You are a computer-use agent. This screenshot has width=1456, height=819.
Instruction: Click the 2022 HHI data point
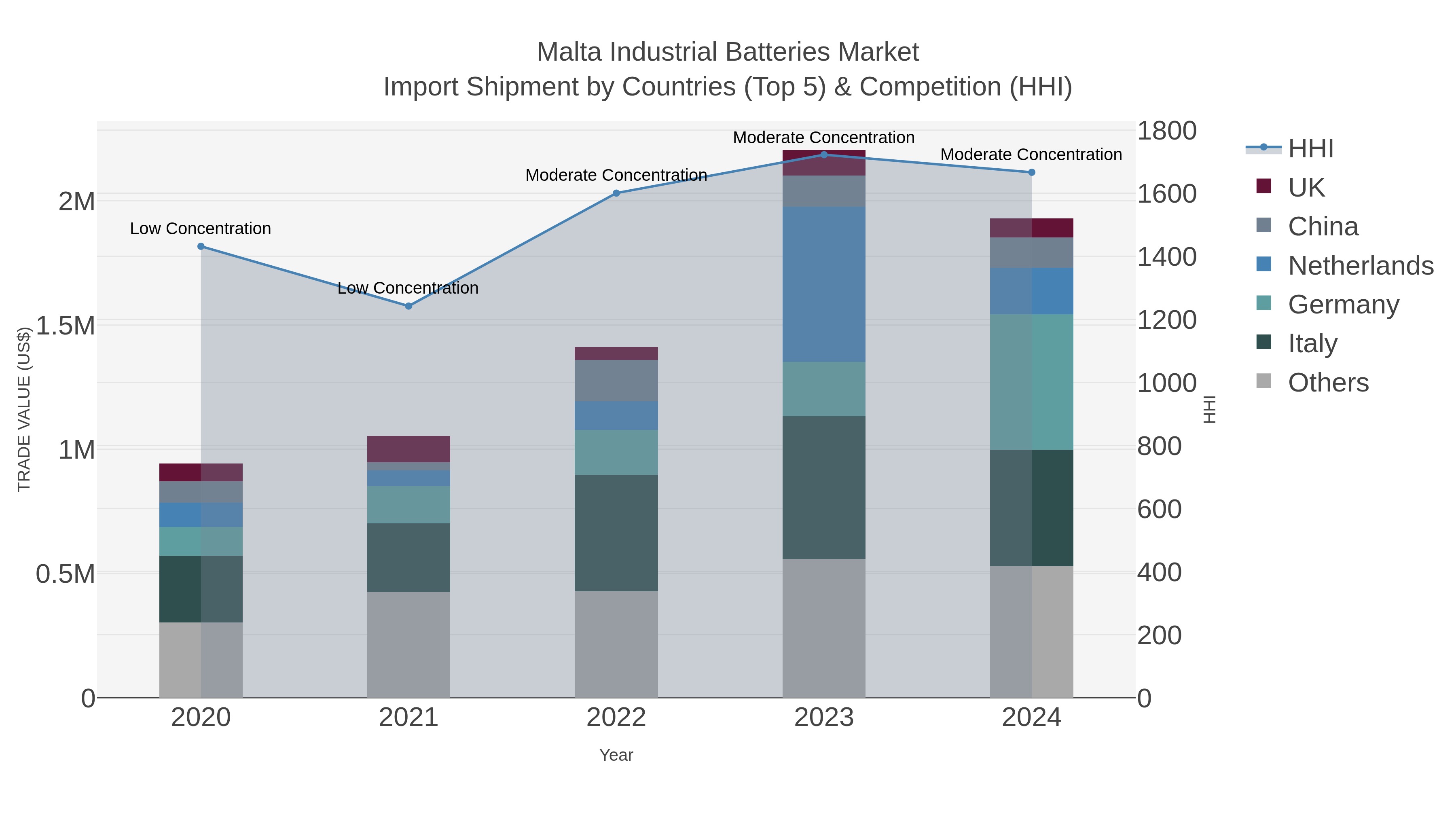[617, 193]
